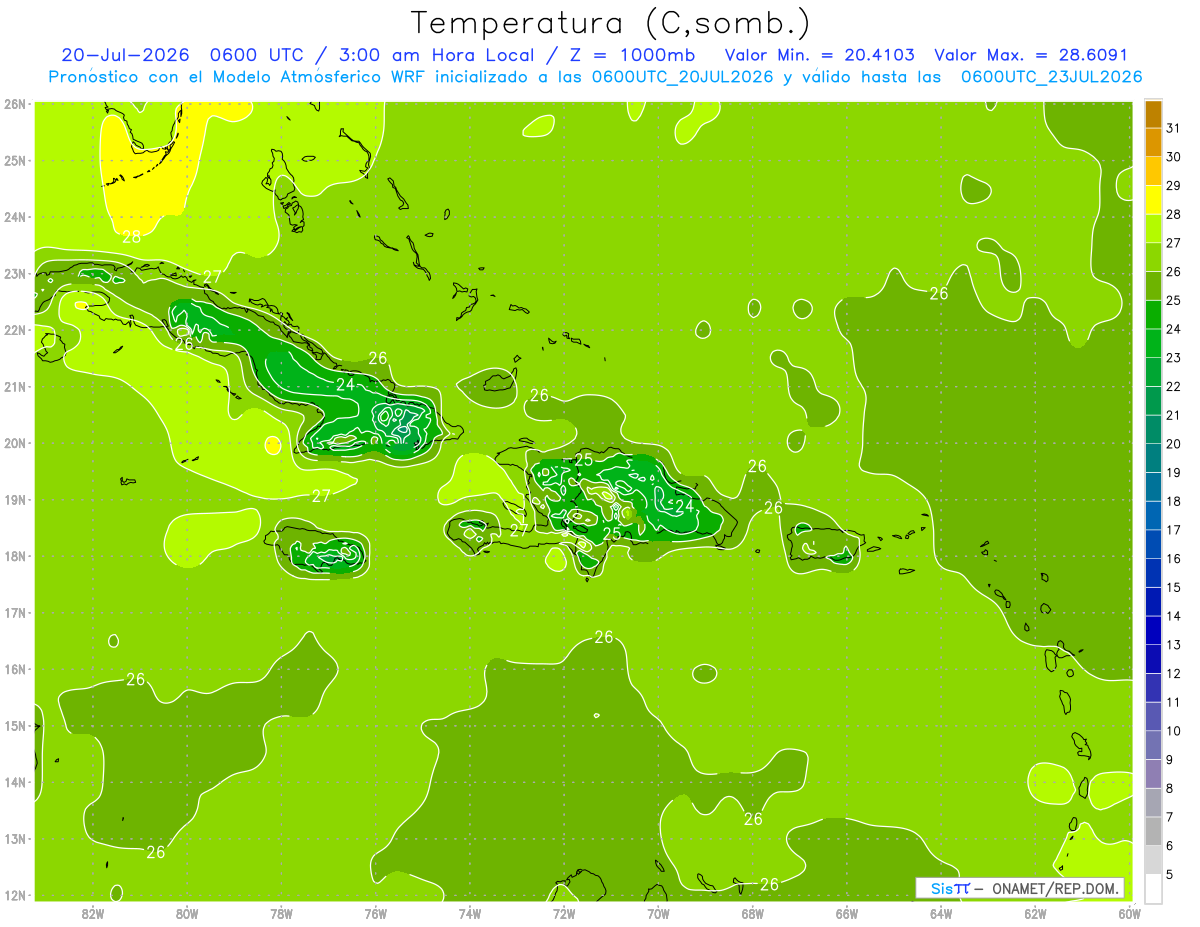Click the '70W' longitude axis label

pyautogui.click(x=658, y=914)
